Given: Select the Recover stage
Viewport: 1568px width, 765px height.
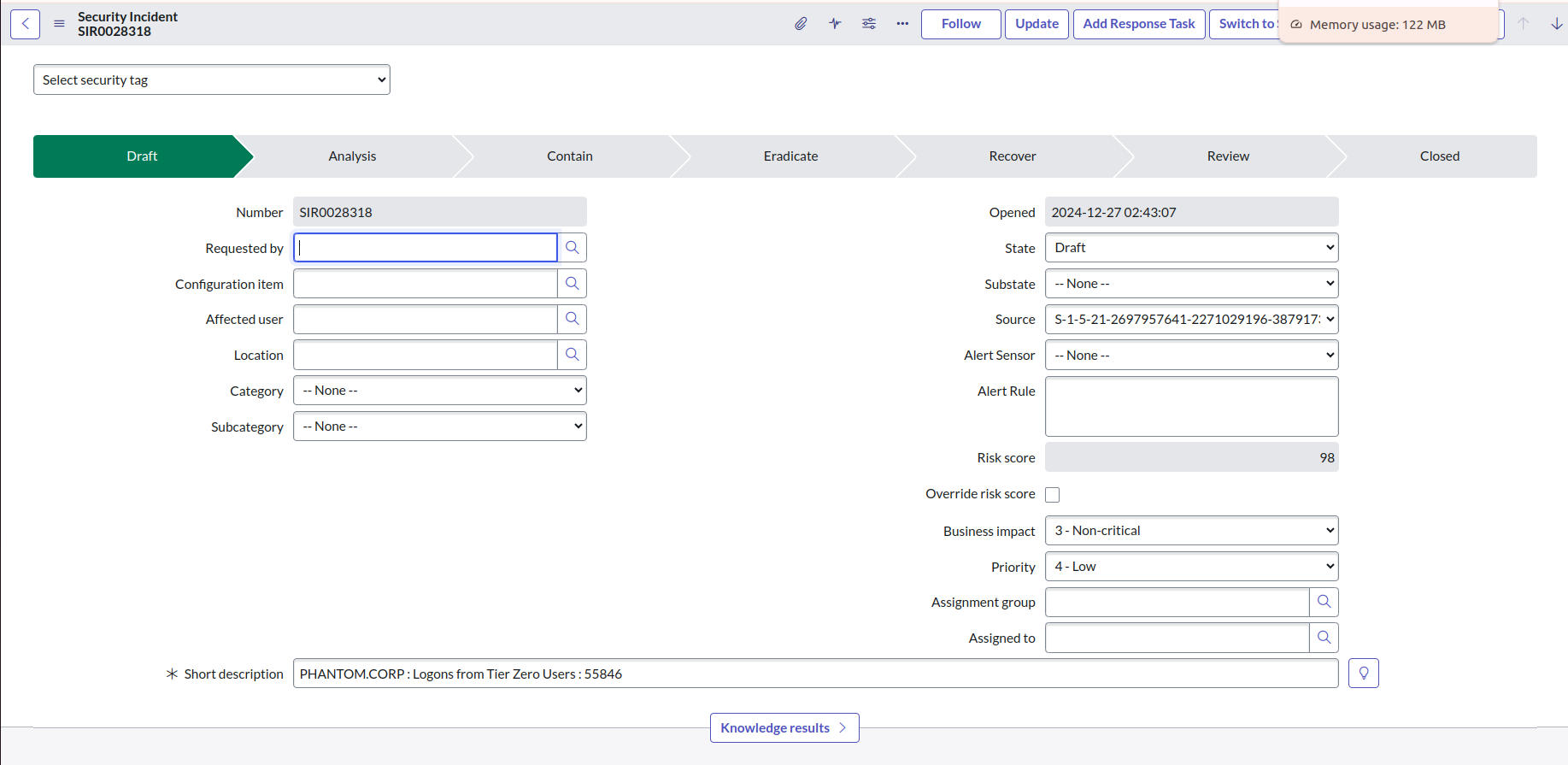Looking at the screenshot, I should coord(1013,156).
